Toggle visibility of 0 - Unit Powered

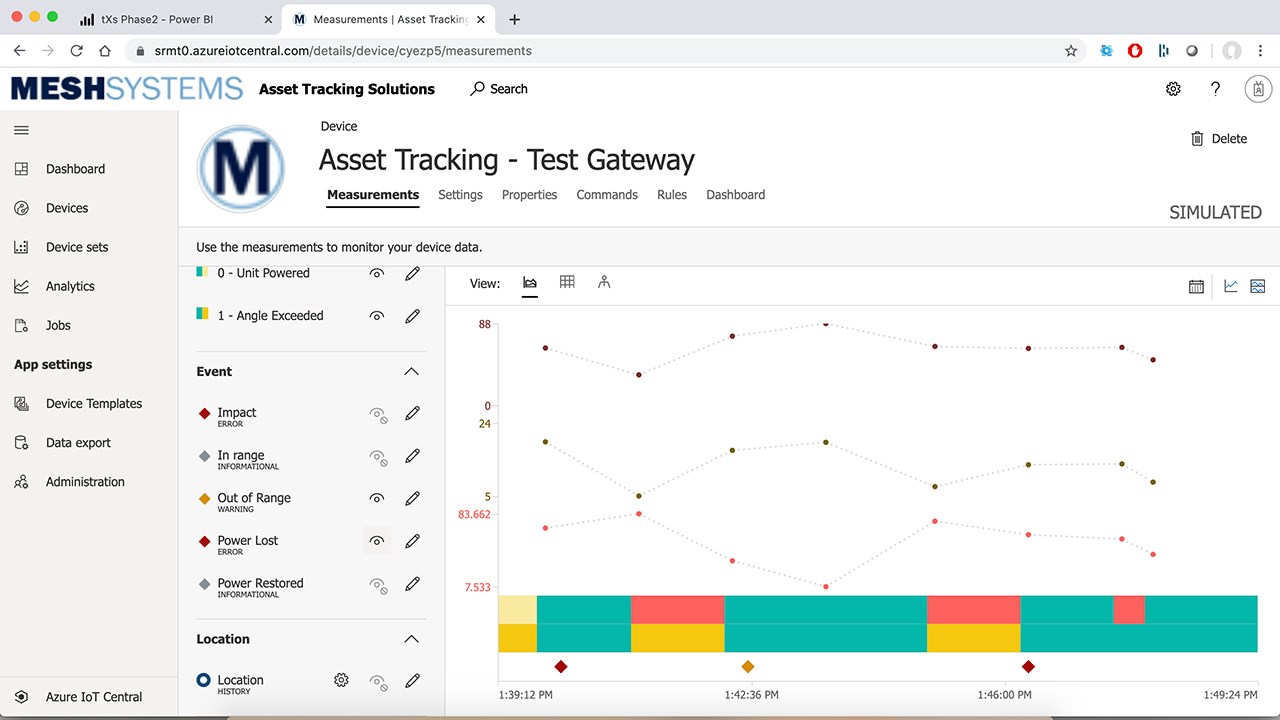point(377,273)
